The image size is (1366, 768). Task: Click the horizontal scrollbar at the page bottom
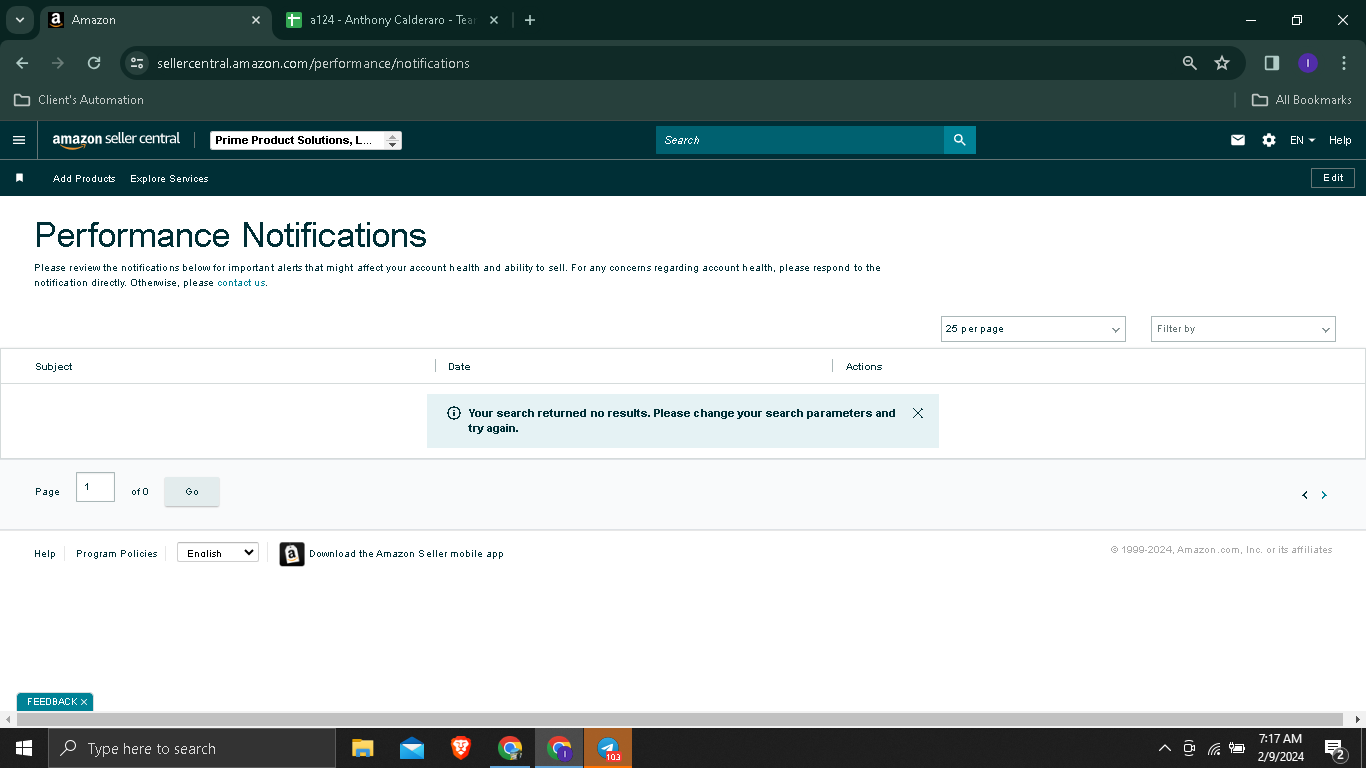point(680,719)
